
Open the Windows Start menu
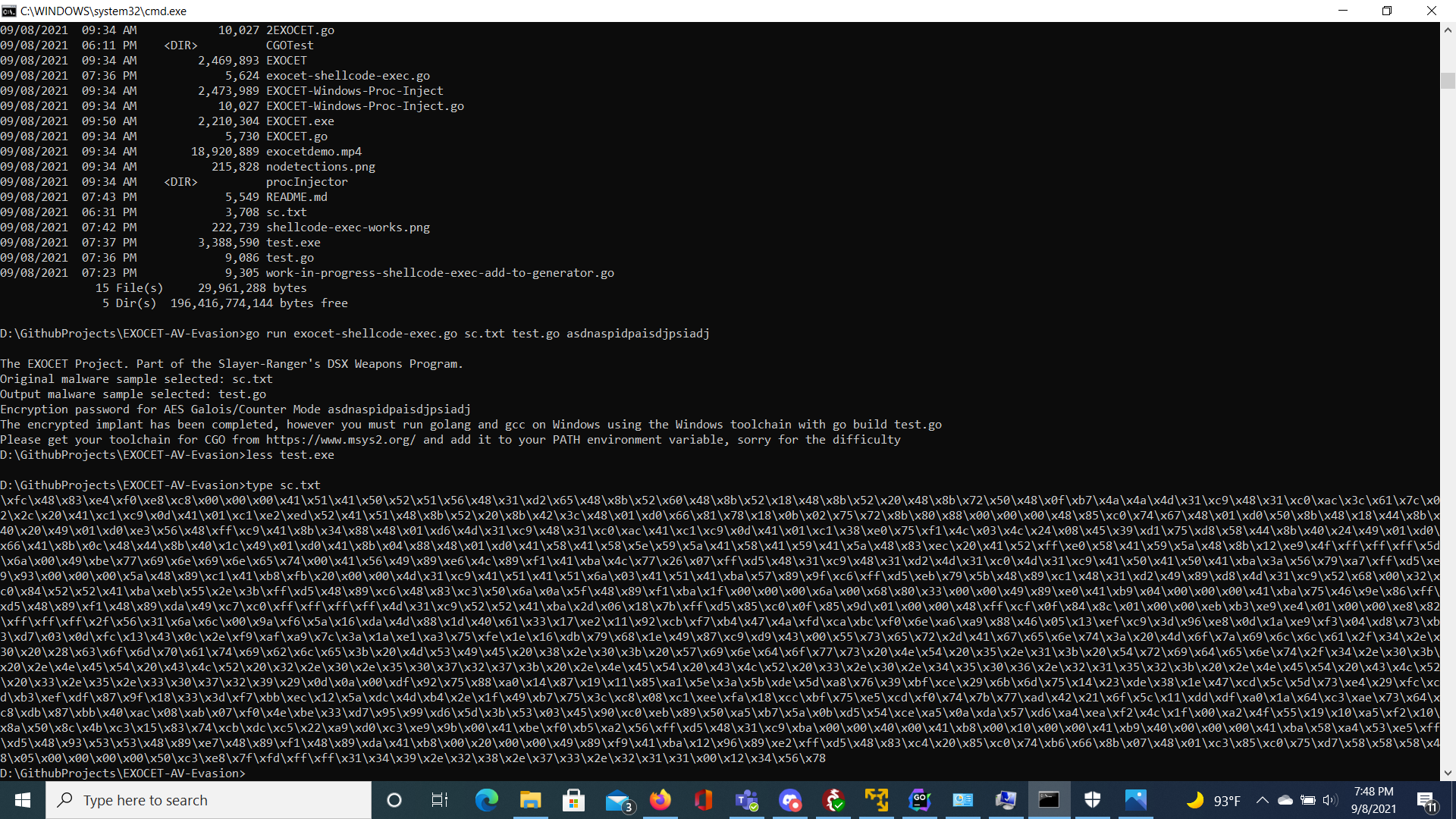23,800
